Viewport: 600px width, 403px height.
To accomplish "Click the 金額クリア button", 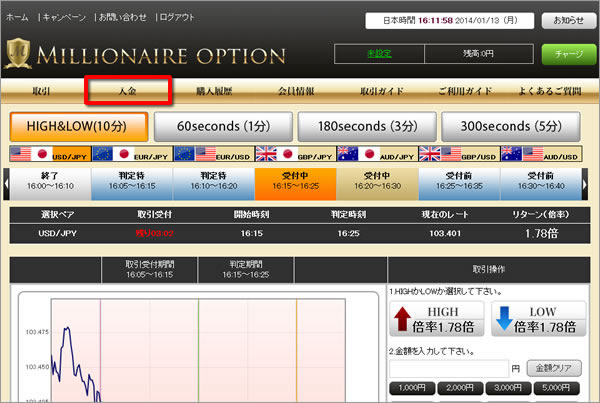I will click(554, 368).
